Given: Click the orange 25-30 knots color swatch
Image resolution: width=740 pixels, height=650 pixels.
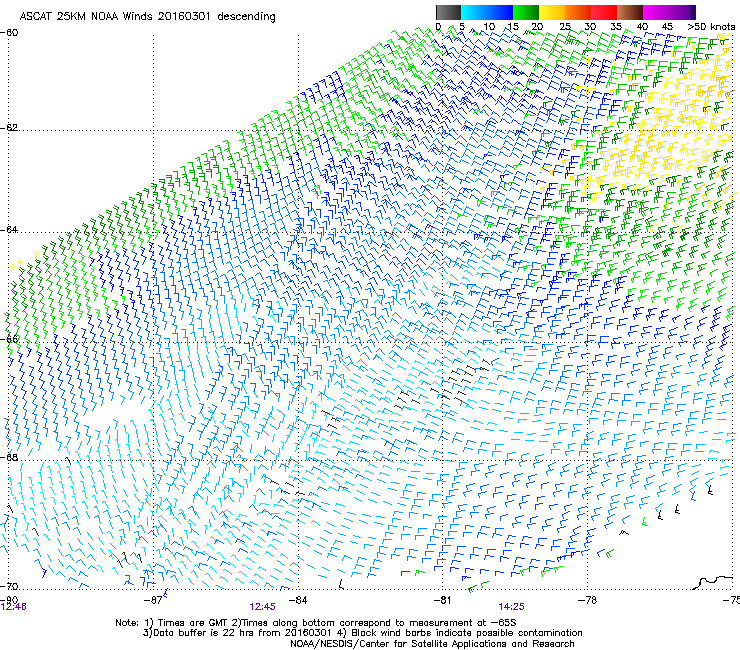Looking at the screenshot, I should 578,12.
